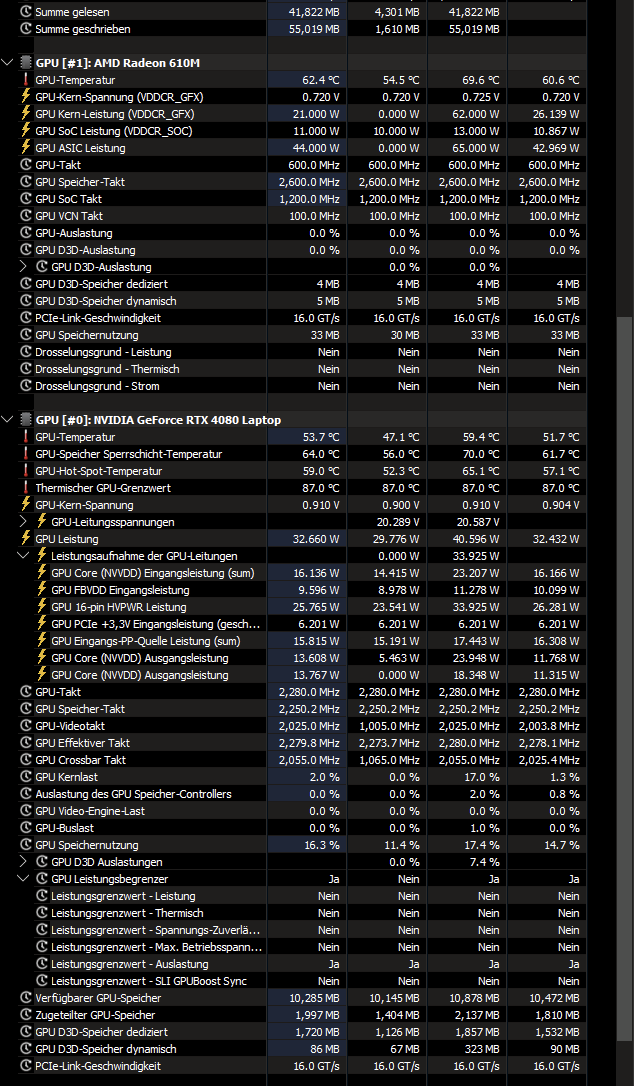Screen dimensions: 634x1086
Task: Collapse the GPU [#0] NVIDIA GeForce RTX 4080 section
Action: 8,420
